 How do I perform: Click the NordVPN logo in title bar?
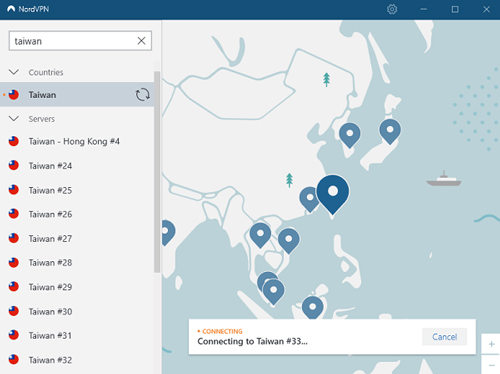[x=11, y=9]
